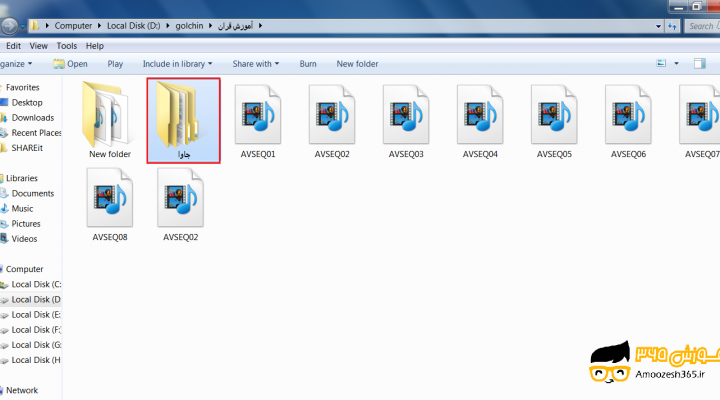Select the AVSEQ06 video file

click(628, 121)
